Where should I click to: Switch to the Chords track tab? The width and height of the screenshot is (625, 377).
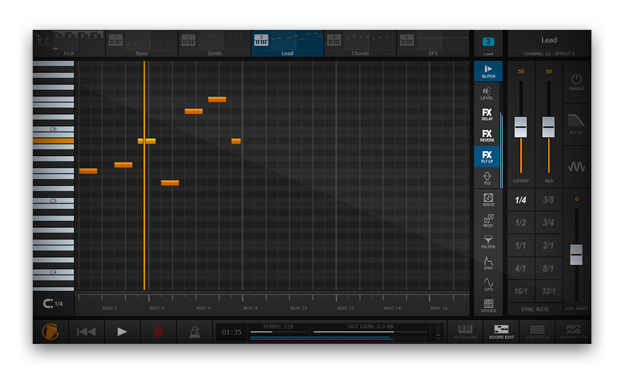[x=360, y=44]
